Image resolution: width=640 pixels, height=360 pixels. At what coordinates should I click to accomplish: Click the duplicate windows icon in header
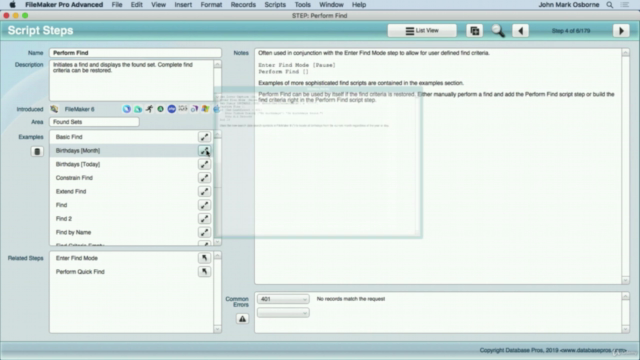pyautogui.click(x=475, y=31)
